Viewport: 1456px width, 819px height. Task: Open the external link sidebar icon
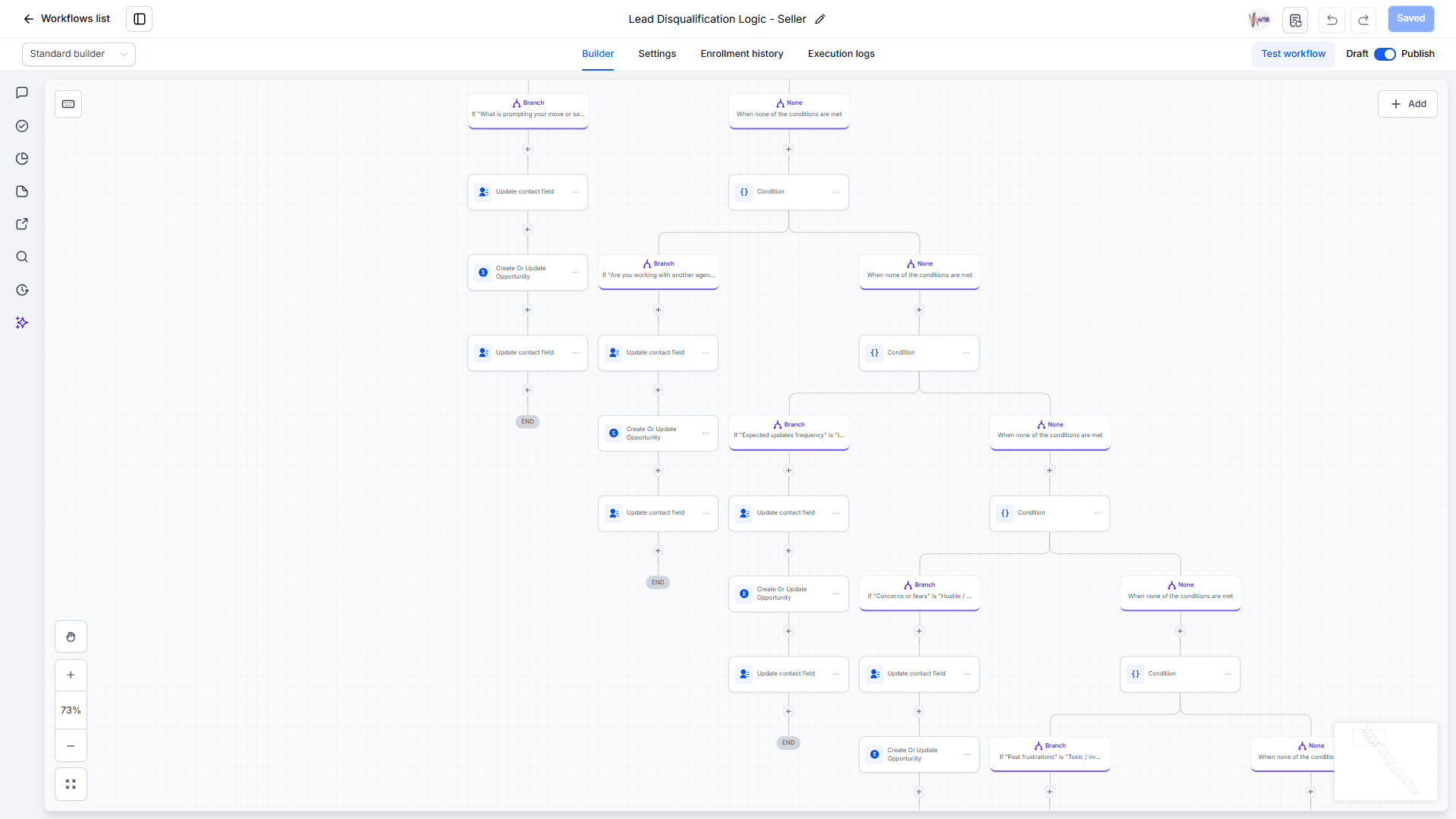(22, 224)
